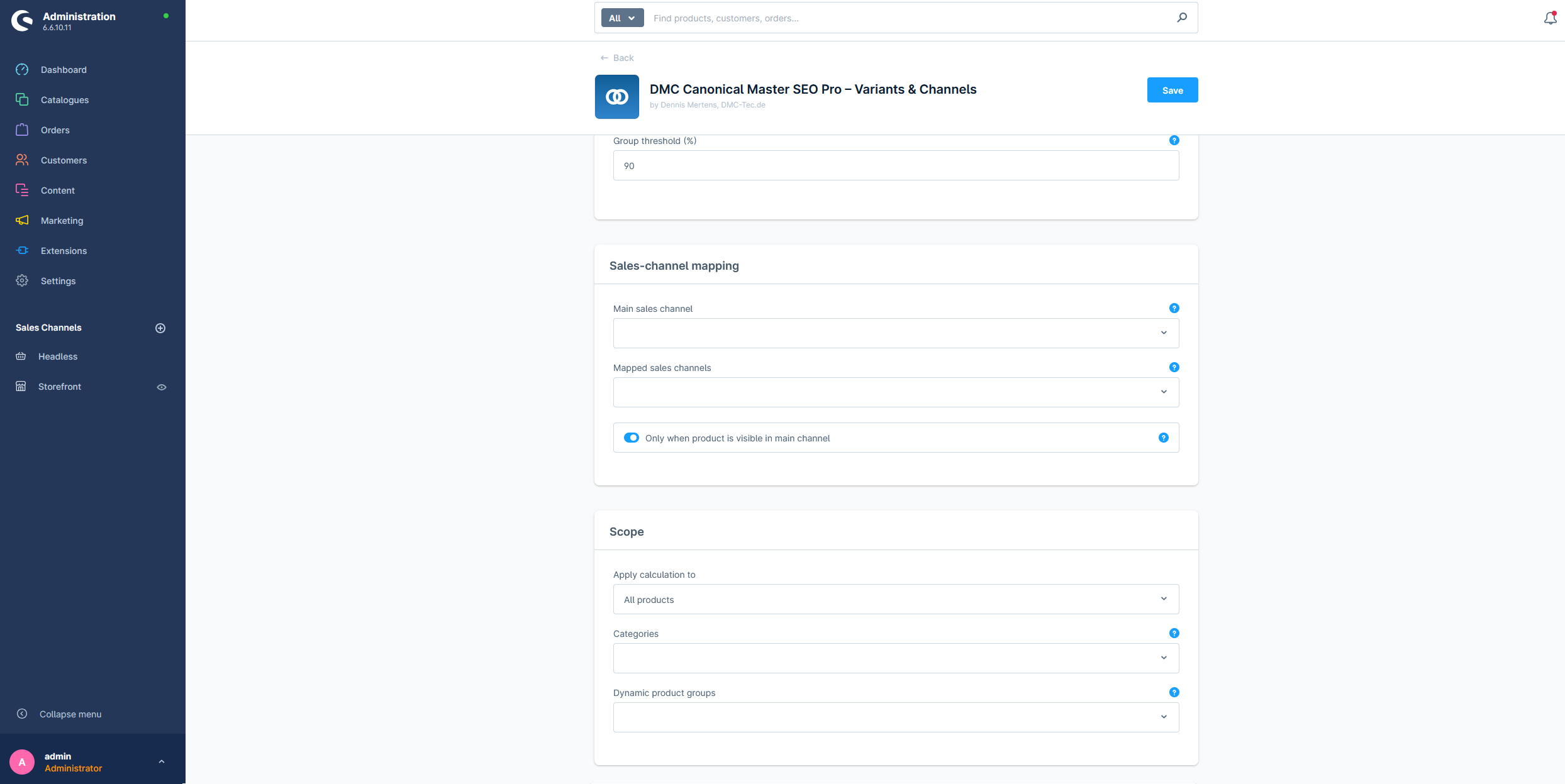1565x784 pixels.
Task: Open the Content menu
Action: pyautogui.click(x=57, y=190)
